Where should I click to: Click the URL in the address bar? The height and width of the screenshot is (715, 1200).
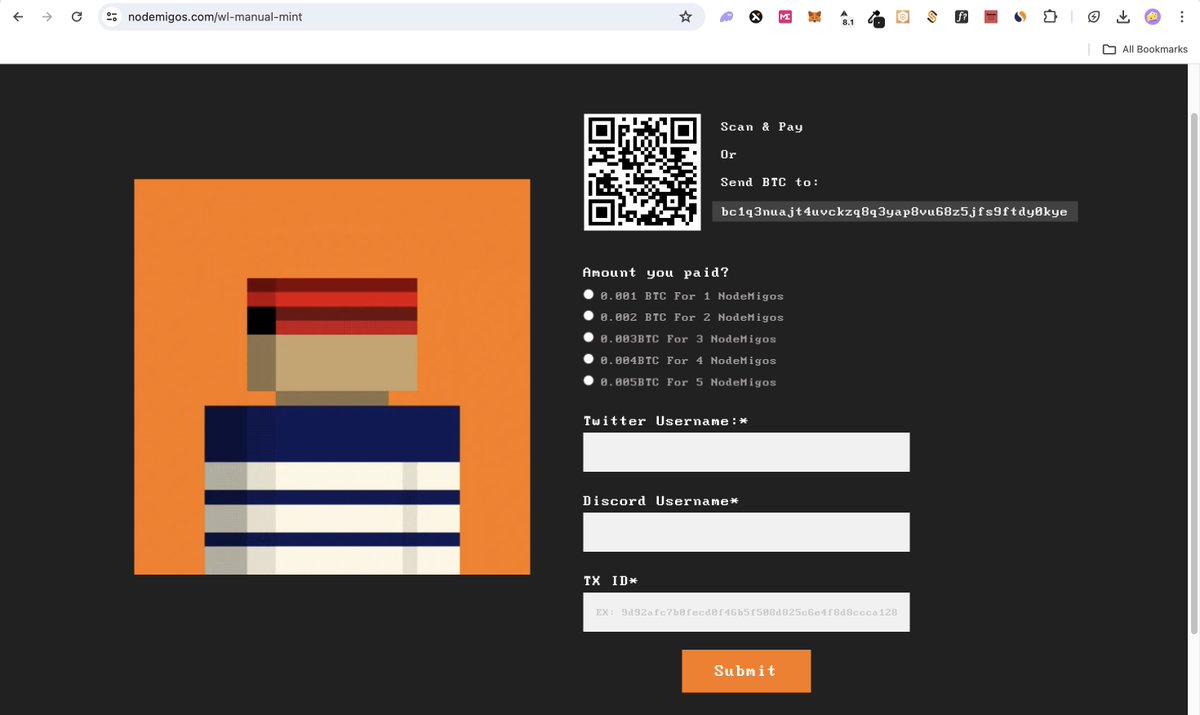point(215,17)
